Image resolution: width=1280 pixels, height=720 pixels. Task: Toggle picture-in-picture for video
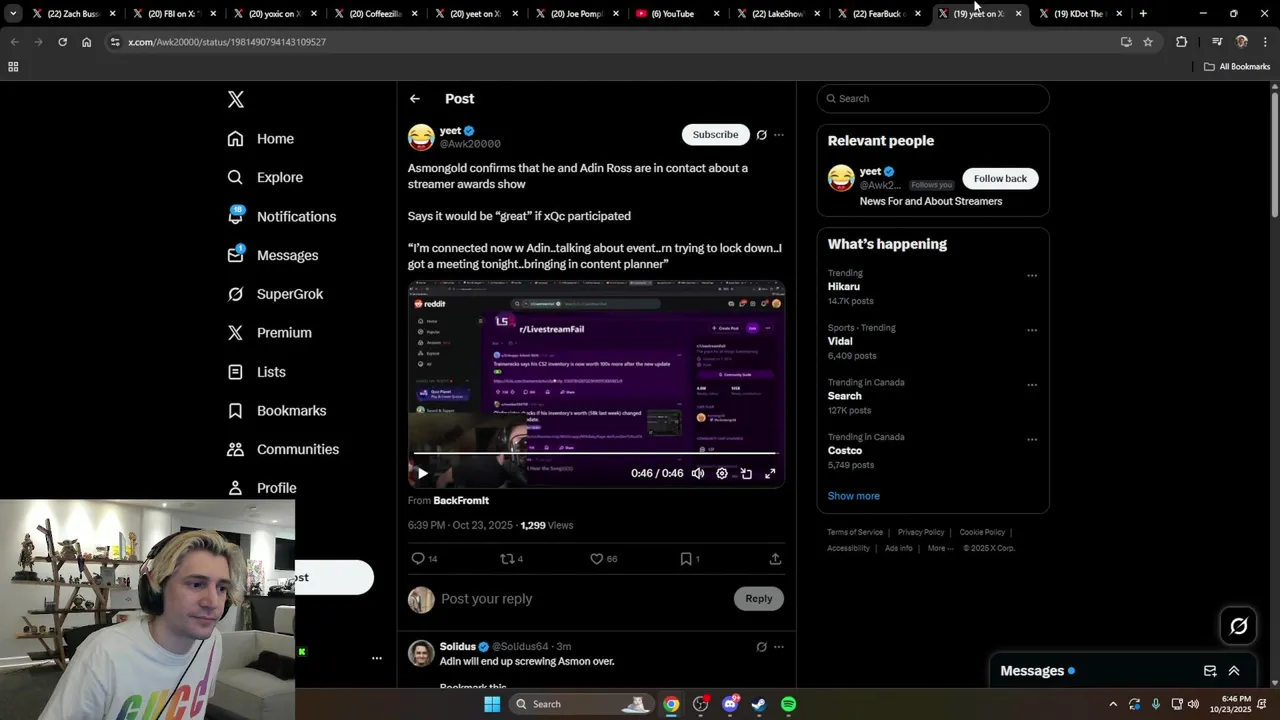(x=746, y=474)
